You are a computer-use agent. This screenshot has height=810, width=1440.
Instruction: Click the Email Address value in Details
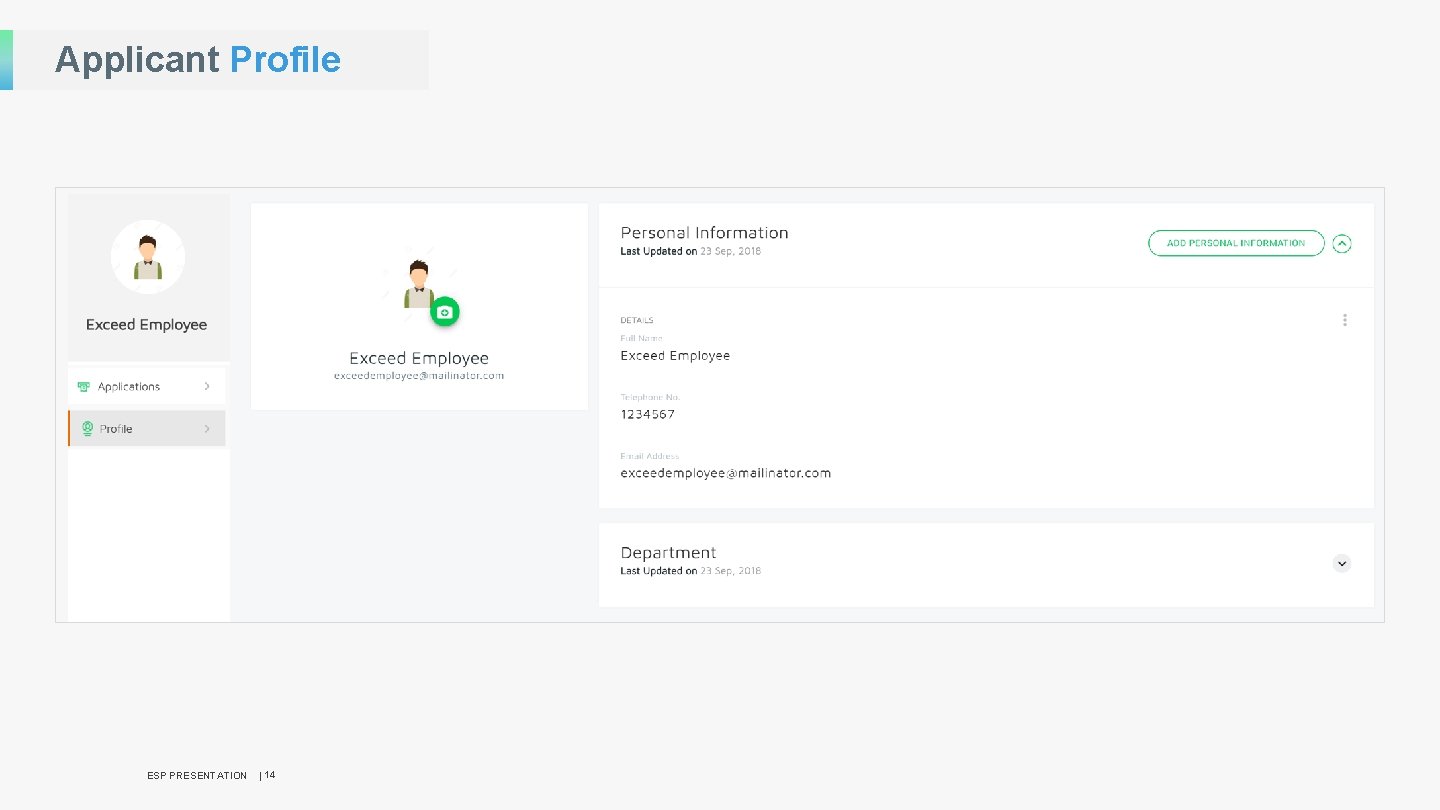point(725,473)
